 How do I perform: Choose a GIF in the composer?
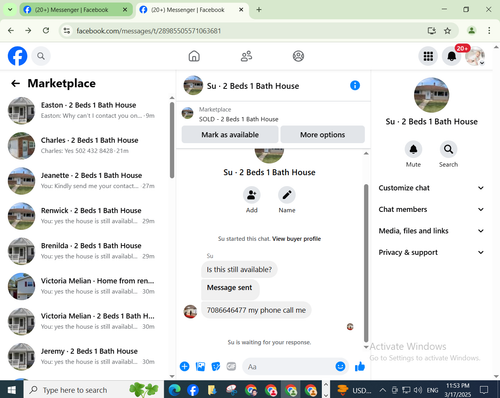coord(231,367)
